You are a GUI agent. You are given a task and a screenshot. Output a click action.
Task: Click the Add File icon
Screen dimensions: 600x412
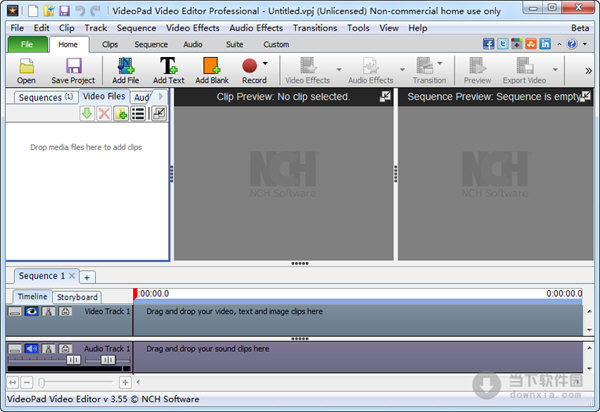pos(126,65)
